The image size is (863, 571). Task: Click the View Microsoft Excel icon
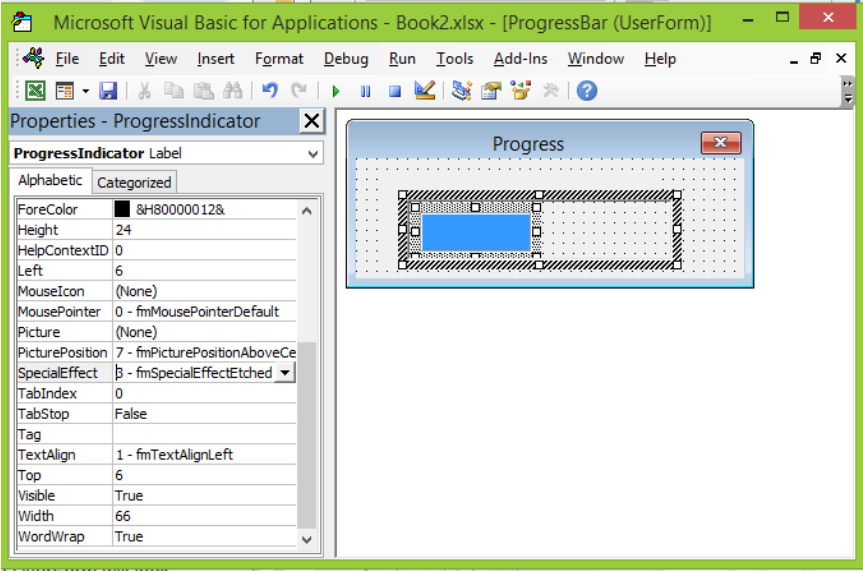click(35, 90)
